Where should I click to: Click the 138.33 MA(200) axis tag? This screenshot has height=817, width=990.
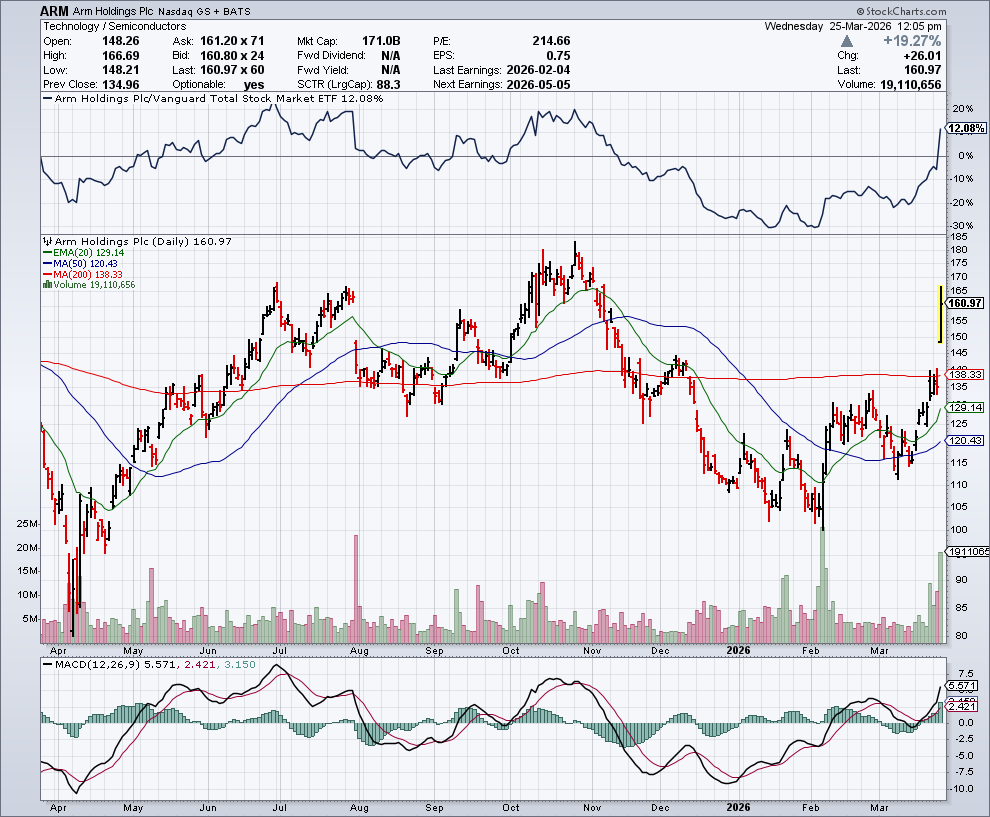point(964,374)
